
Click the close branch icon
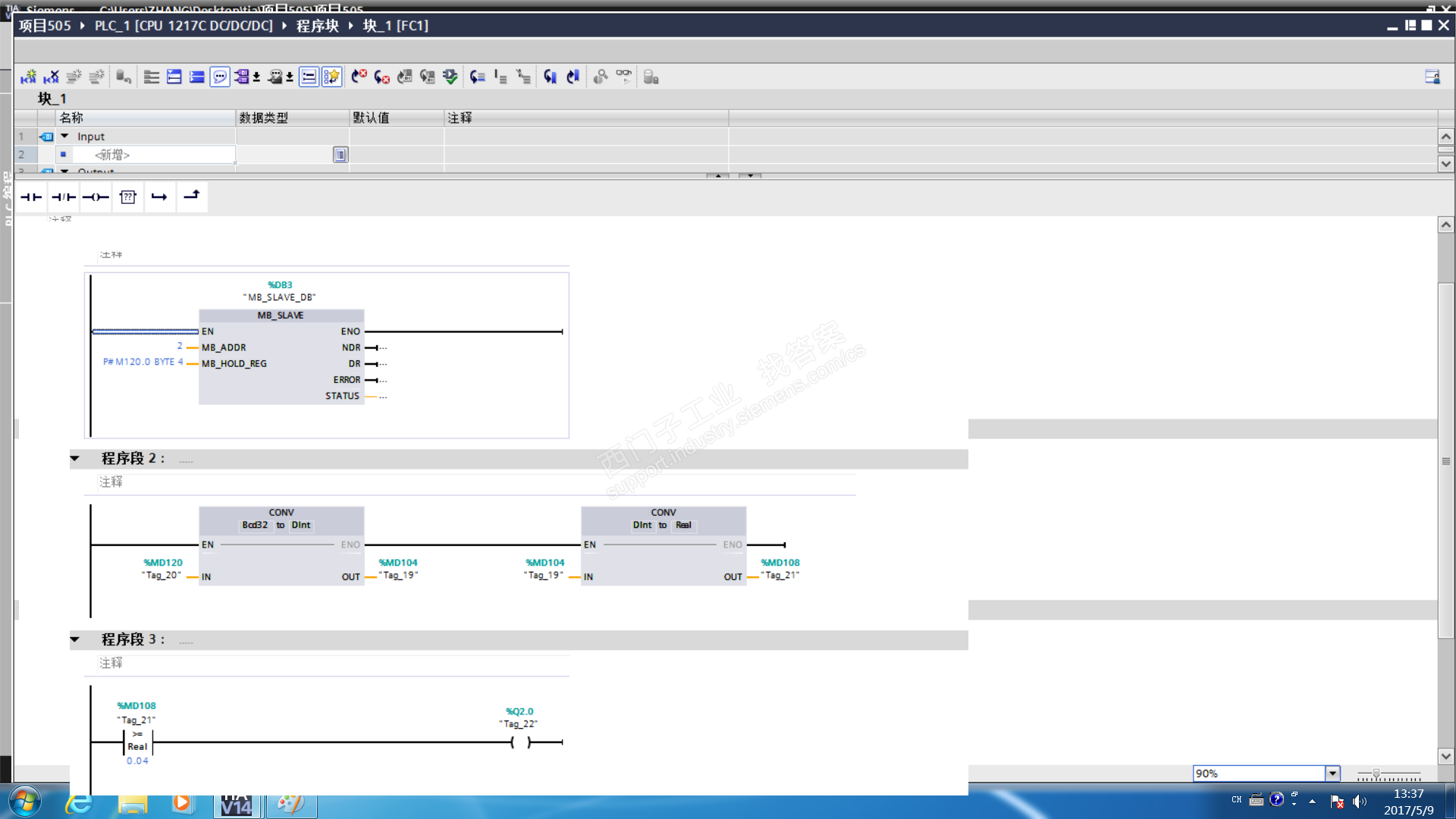[192, 196]
